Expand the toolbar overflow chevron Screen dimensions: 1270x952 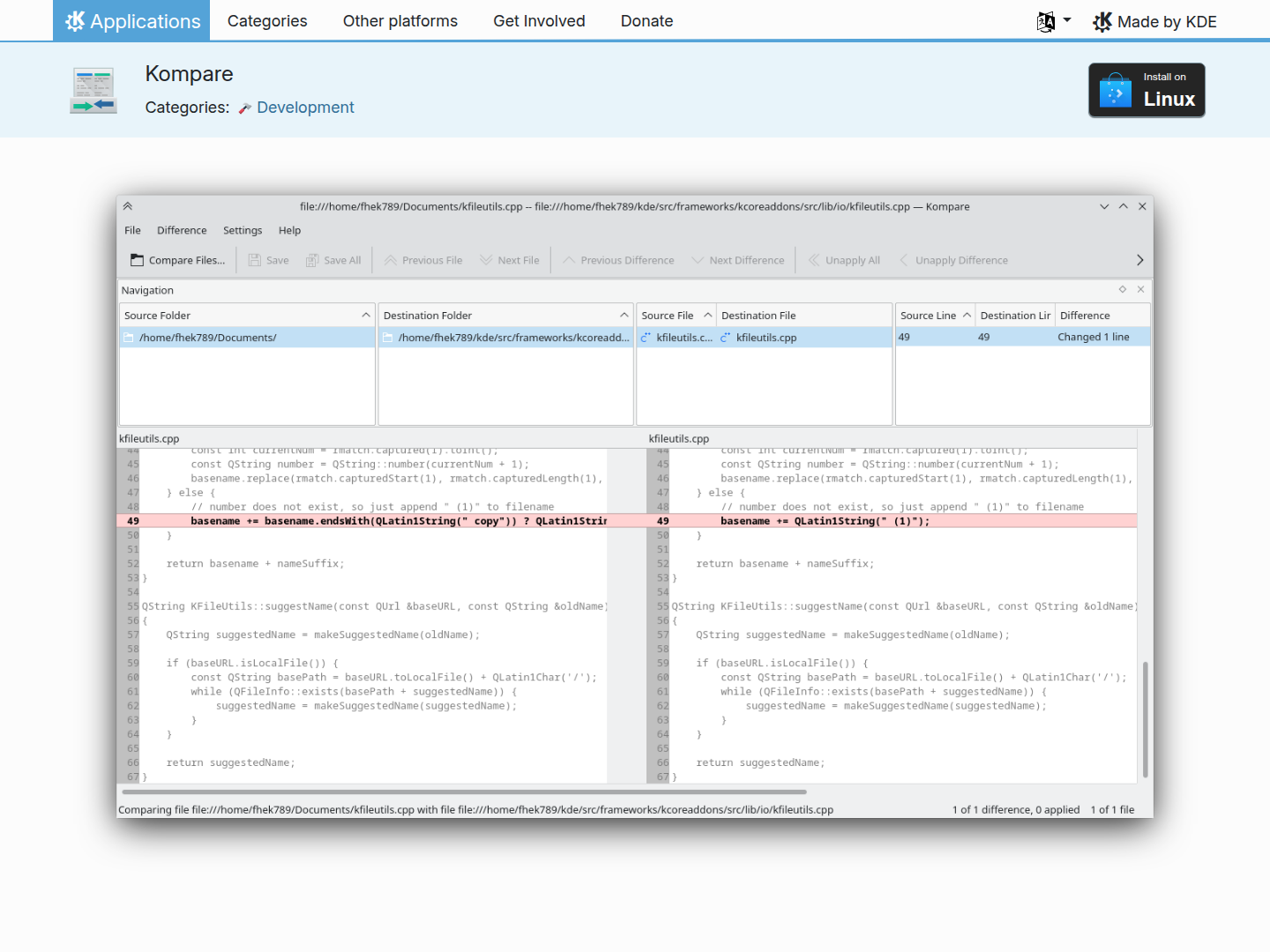click(1139, 260)
